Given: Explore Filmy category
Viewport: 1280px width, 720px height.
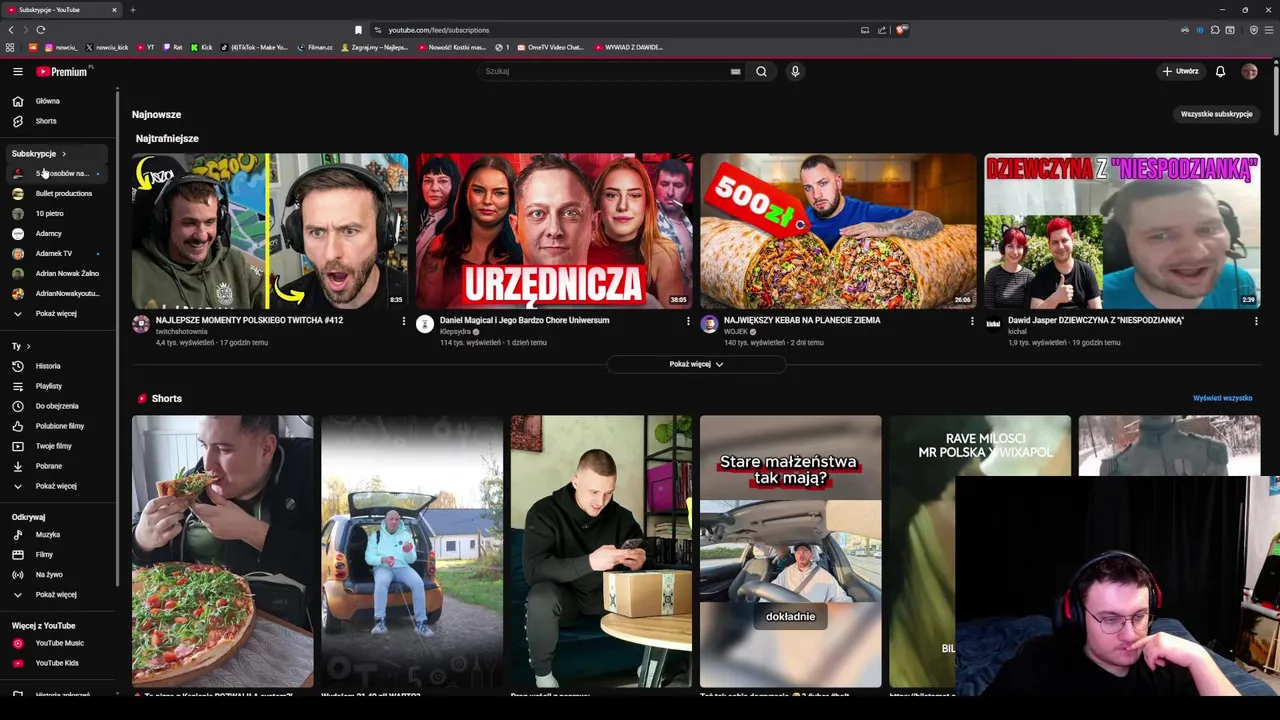Looking at the screenshot, I should point(58,555).
